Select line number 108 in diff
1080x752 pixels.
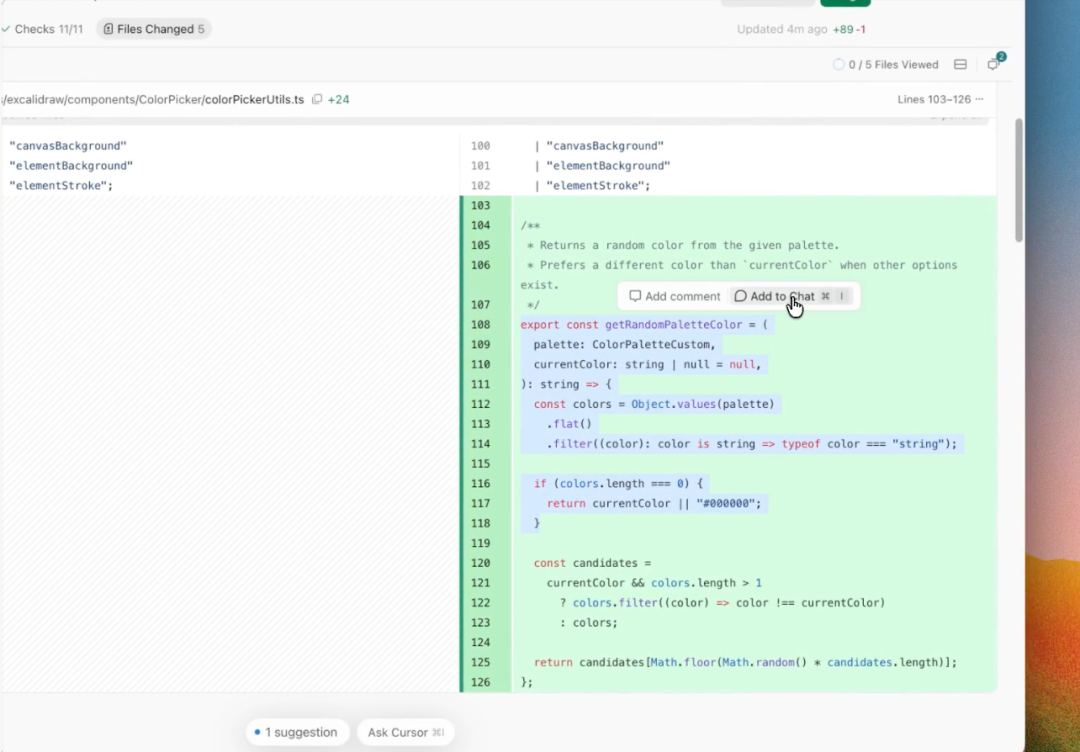pyautogui.click(x=480, y=324)
